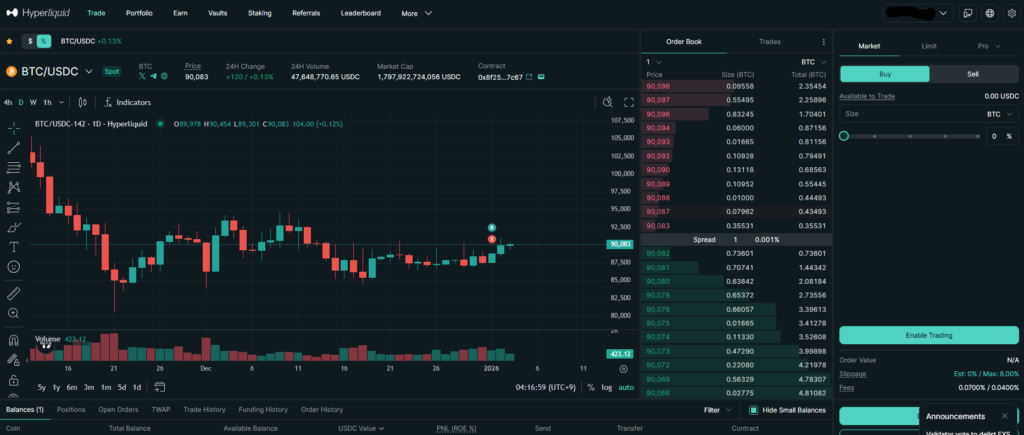
Task: Select the trend line drawing tool
Action: (x=14, y=147)
